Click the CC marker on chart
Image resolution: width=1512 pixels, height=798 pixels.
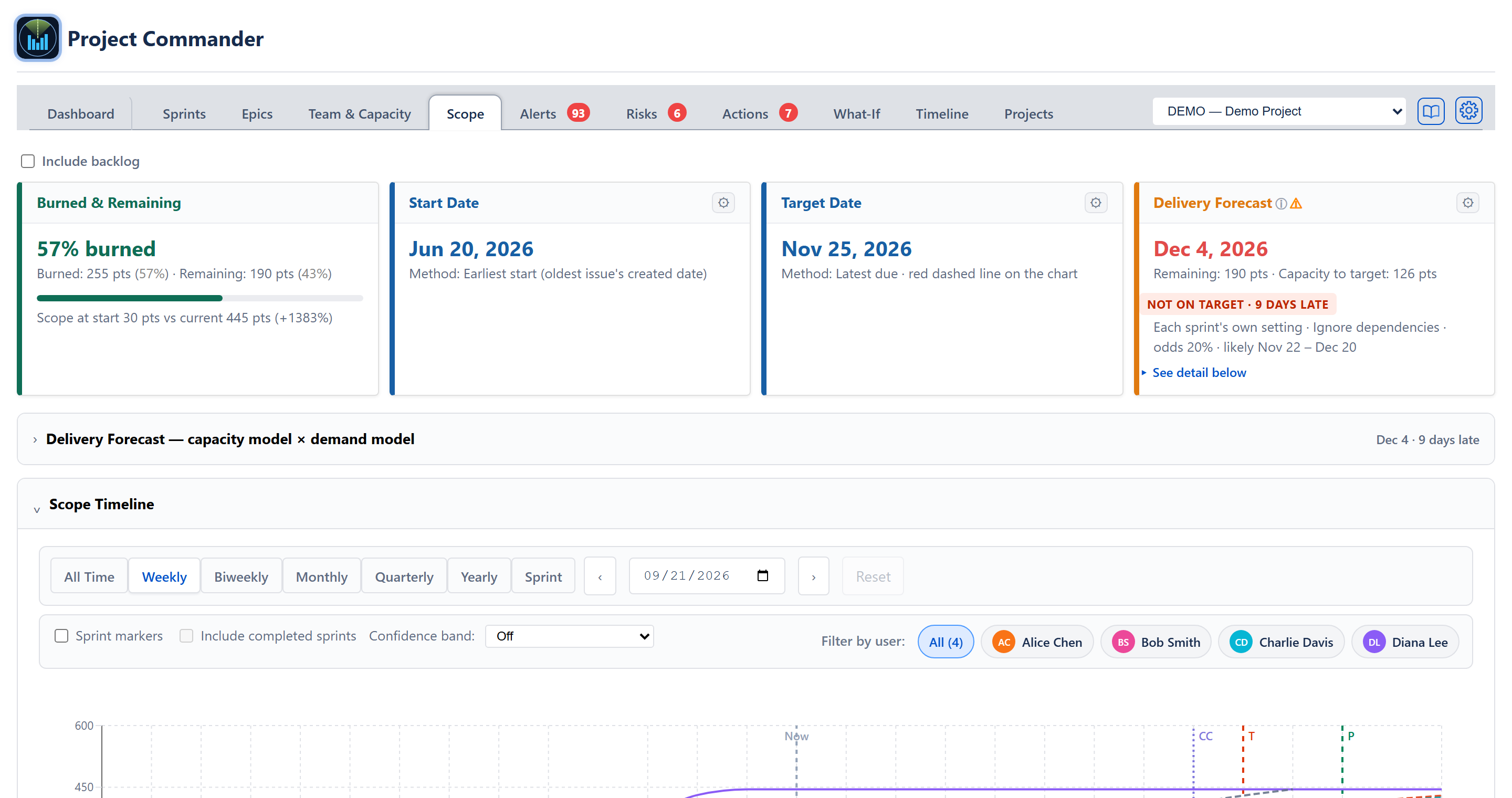click(1205, 736)
